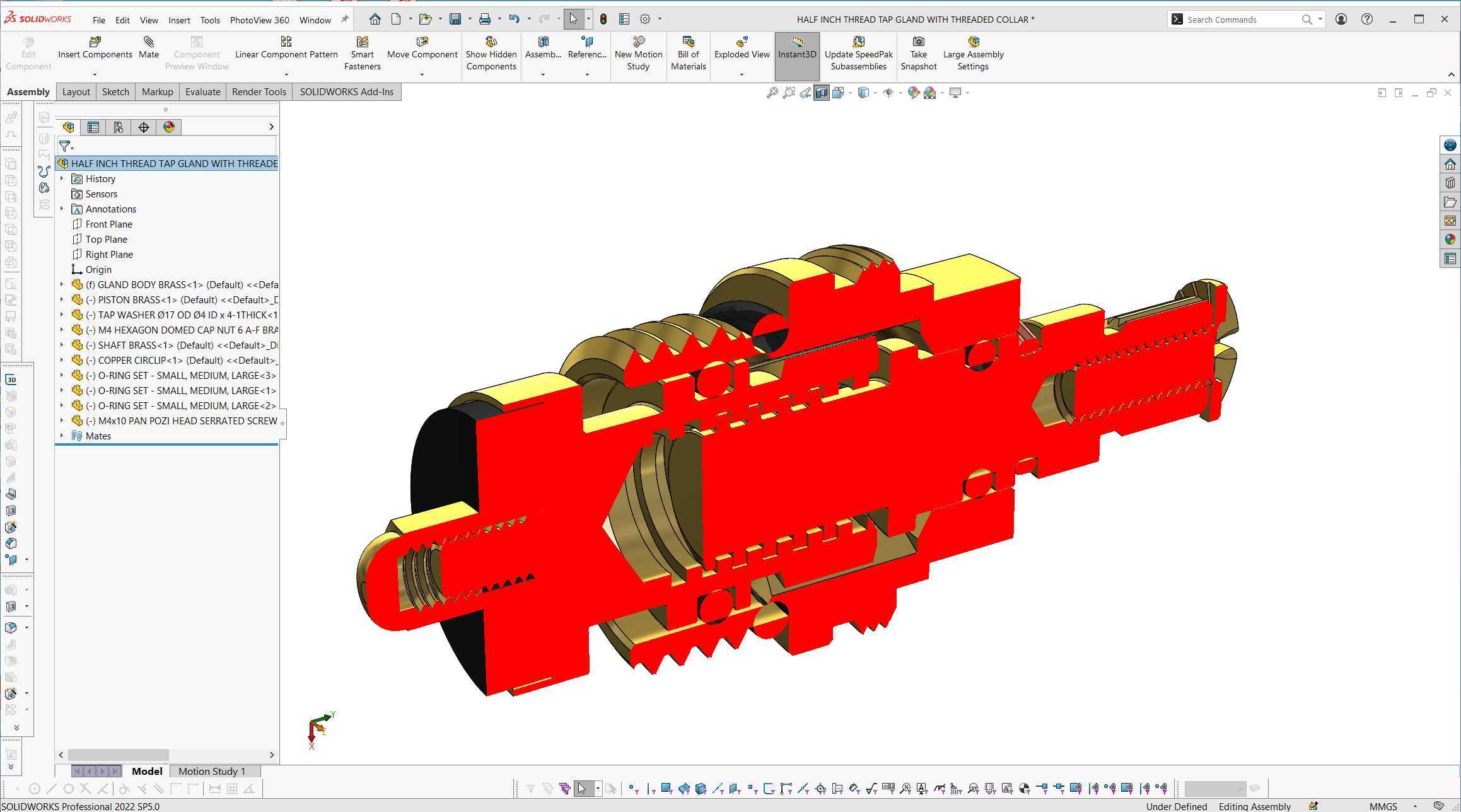
Task: Open the Help question mark icon
Action: [x=1366, y=19]
